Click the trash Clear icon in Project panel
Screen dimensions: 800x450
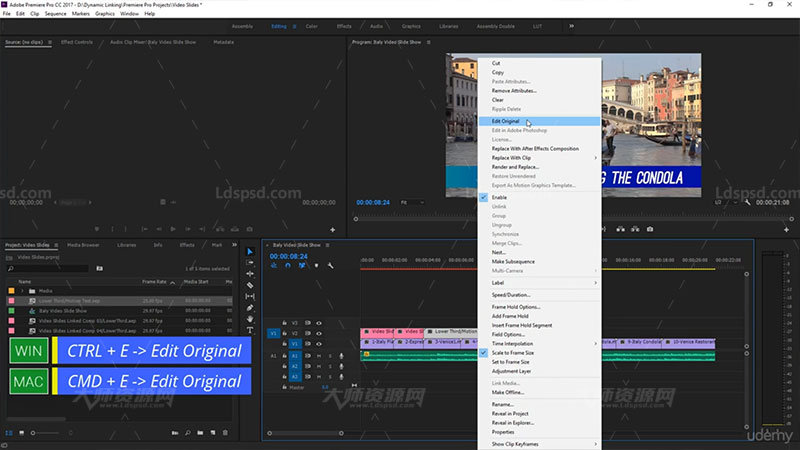226,433
